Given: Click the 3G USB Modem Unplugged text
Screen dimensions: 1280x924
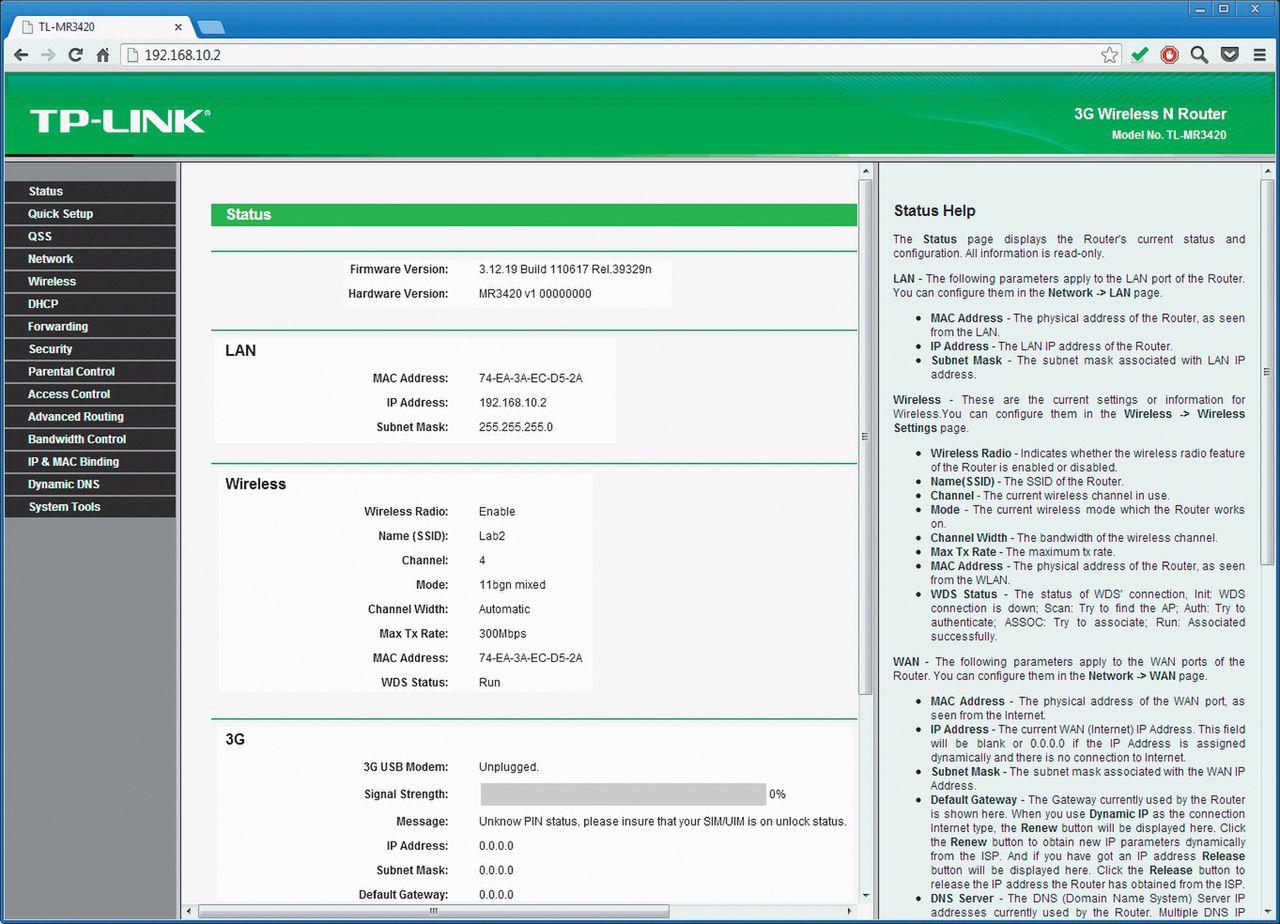Looking at the screenshot, I should point(508,768).
